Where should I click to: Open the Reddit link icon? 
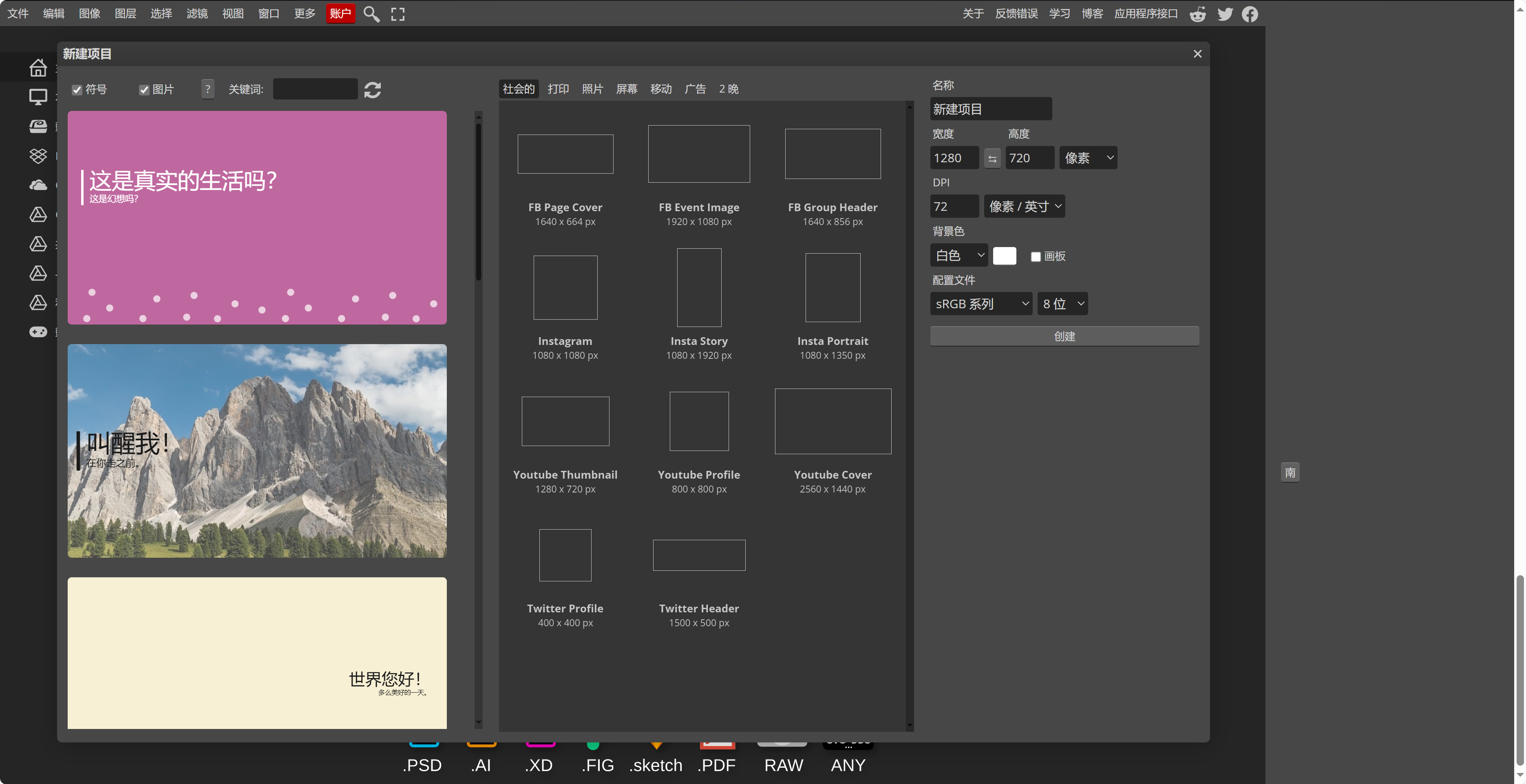[x=1197, y=13]
